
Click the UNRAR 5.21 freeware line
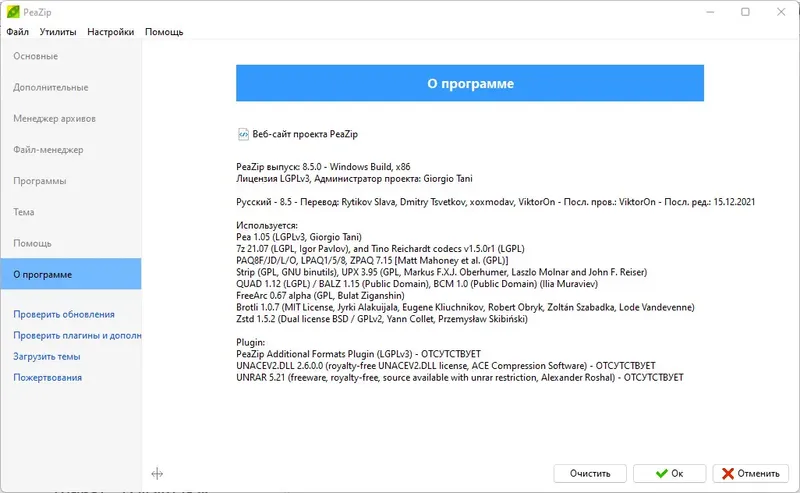[x=460, y=378]
